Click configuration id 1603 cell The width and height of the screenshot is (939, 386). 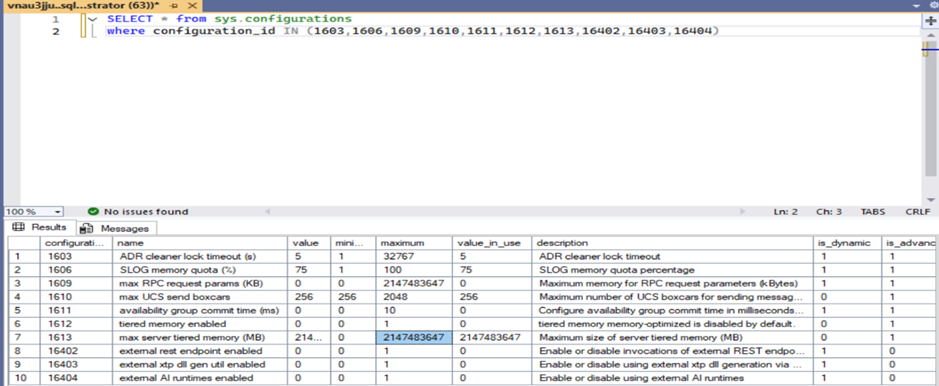tap(76, 256)
